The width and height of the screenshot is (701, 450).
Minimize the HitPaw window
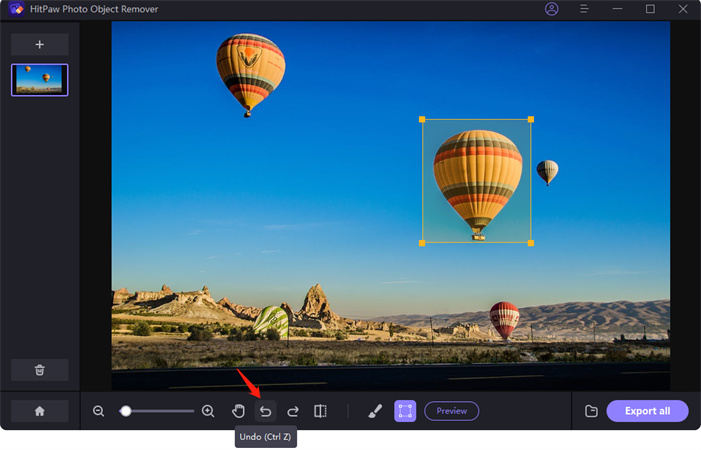tap(617, 9)
